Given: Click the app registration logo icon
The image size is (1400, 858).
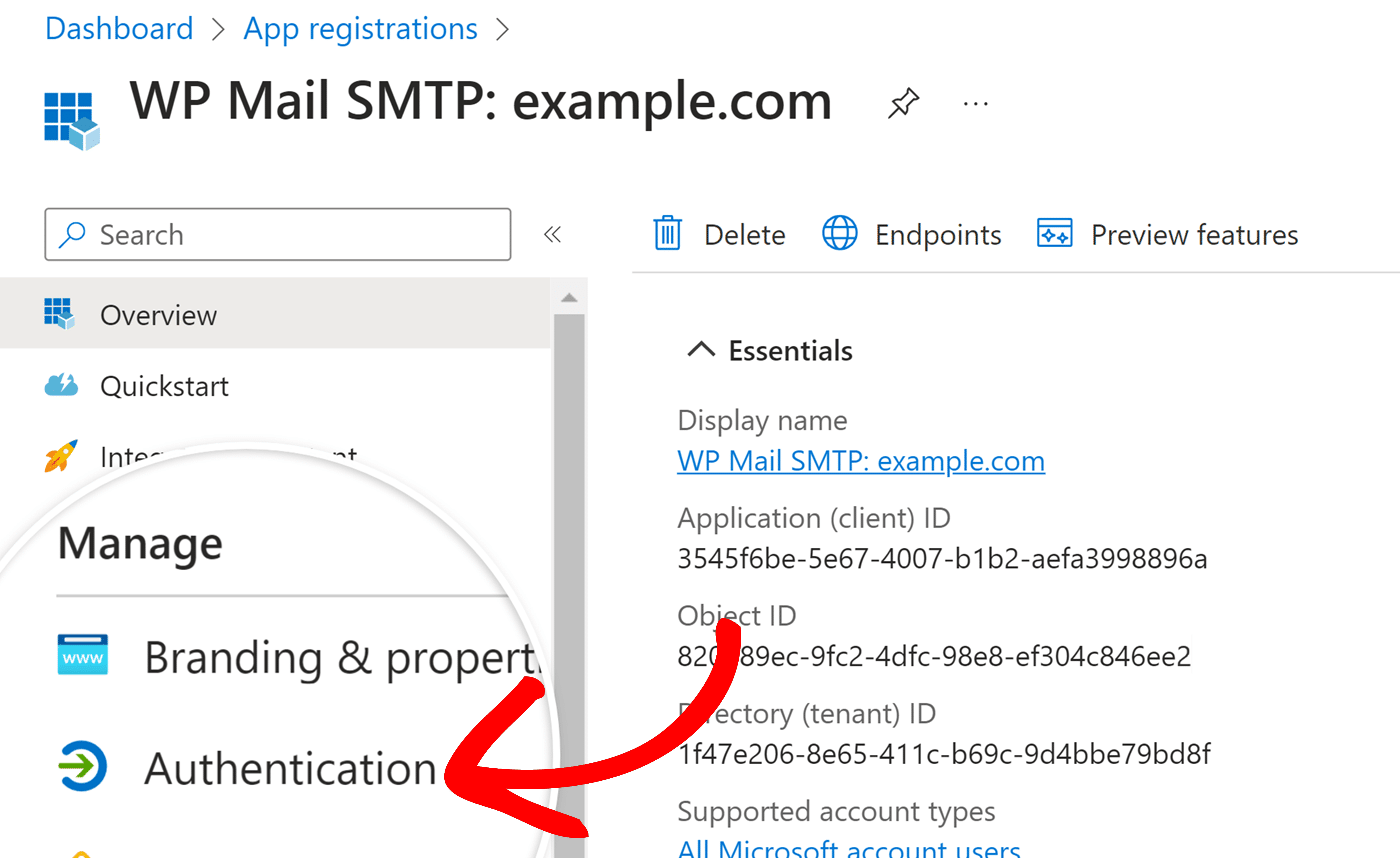Looking at the screenshot, I should pos(70,119).
